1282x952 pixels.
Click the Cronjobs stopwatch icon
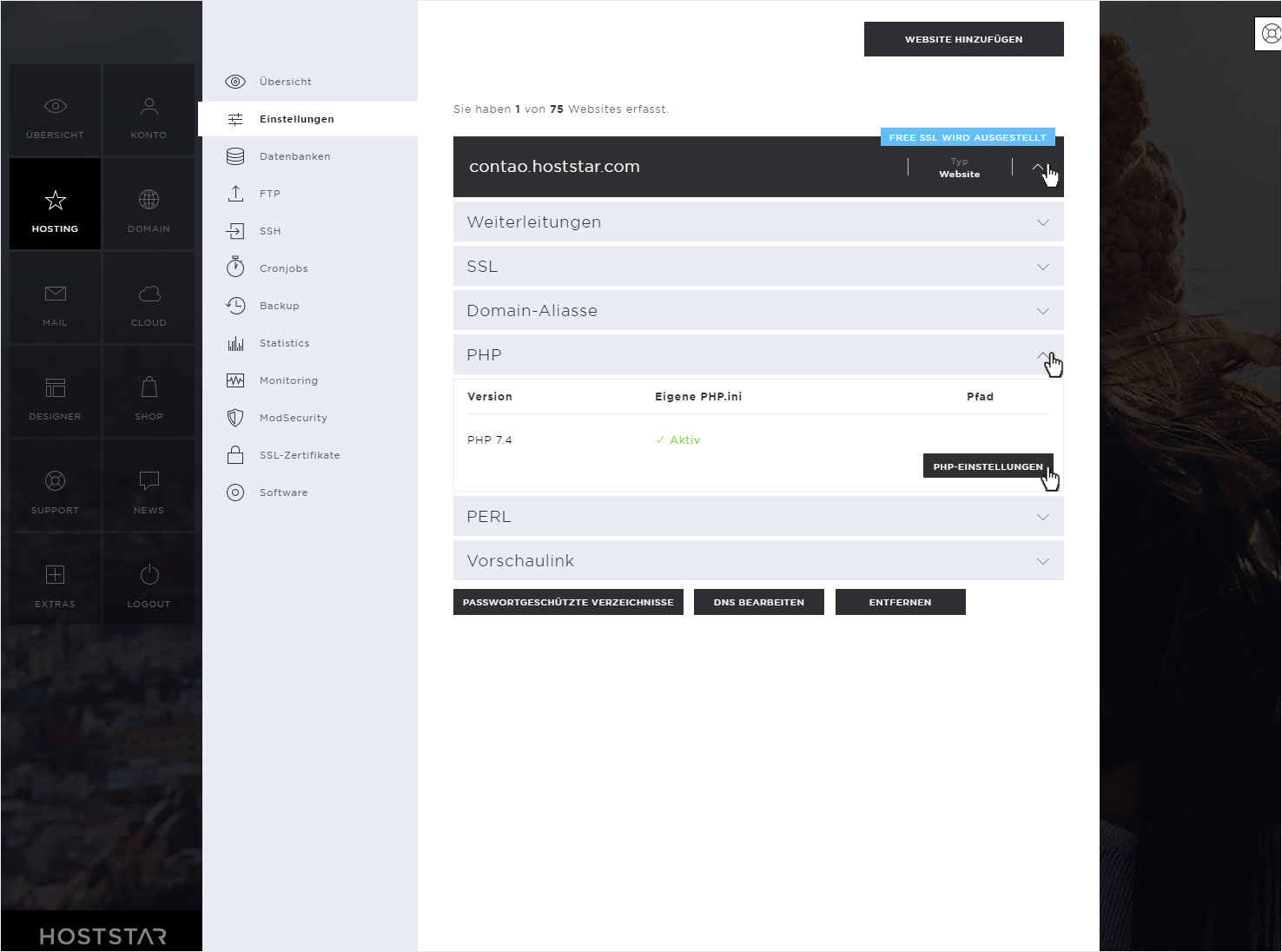235,268
